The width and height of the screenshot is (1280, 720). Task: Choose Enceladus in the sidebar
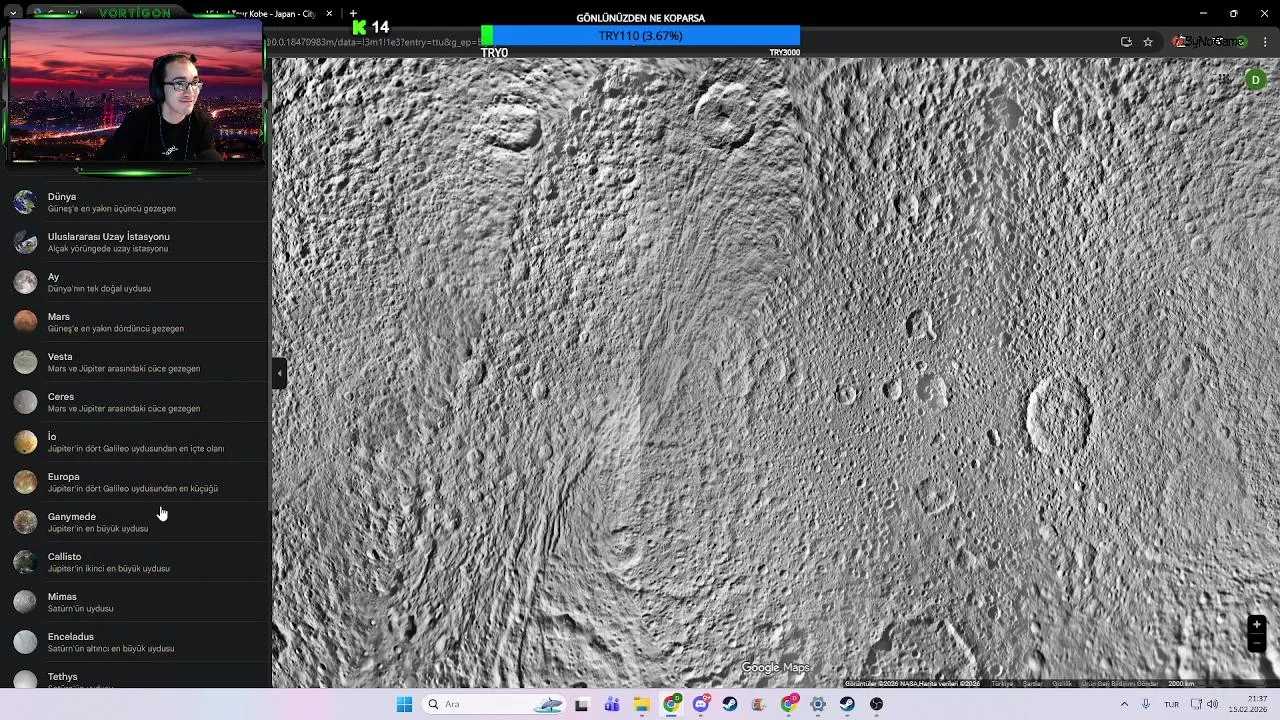coord(135,642)
